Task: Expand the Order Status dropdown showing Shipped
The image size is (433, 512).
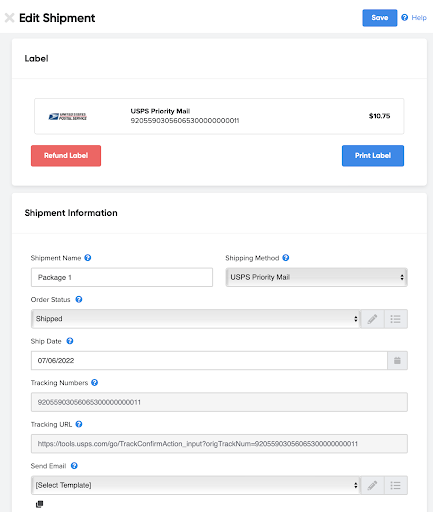Action: [196, 319]
